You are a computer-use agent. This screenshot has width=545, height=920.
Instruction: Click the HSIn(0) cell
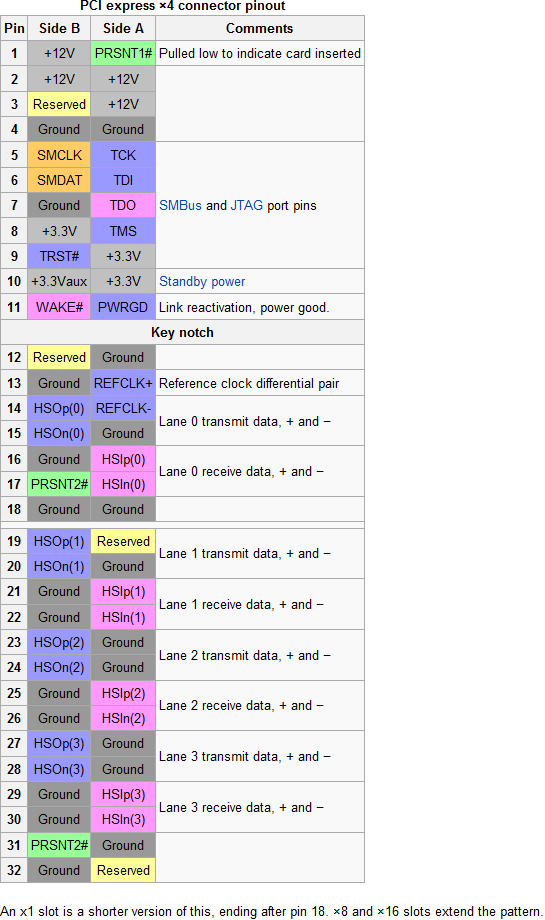tap(123, 485)
